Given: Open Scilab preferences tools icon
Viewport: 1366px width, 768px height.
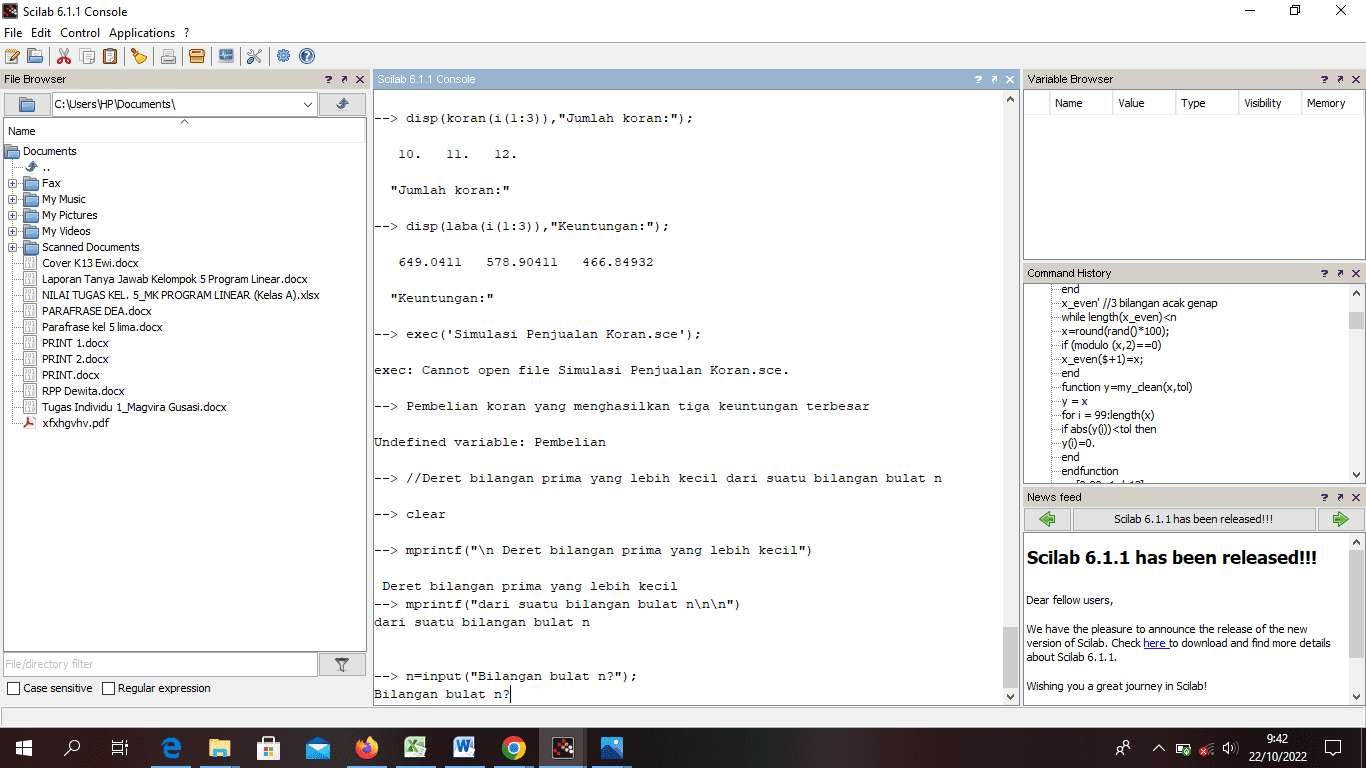Looking at the screenshot, I should point(254,56).
